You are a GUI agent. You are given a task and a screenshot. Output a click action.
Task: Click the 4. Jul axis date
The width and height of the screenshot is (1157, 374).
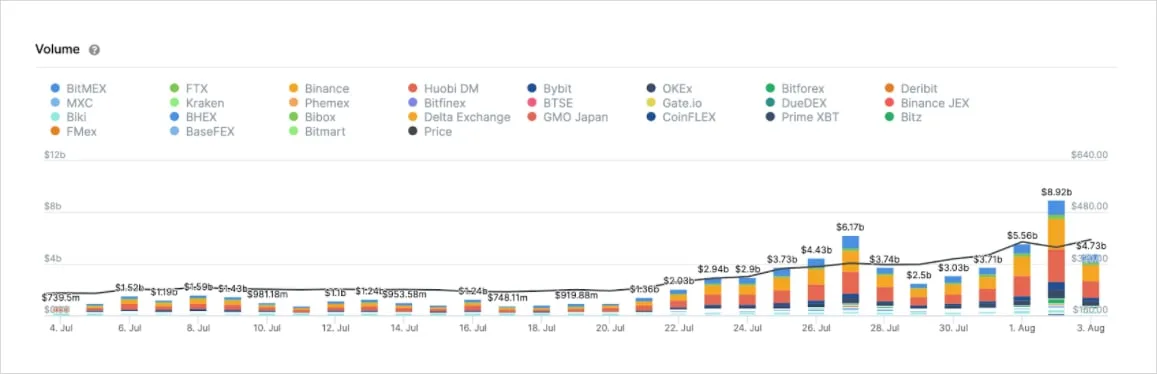click(x=61, y=329)
